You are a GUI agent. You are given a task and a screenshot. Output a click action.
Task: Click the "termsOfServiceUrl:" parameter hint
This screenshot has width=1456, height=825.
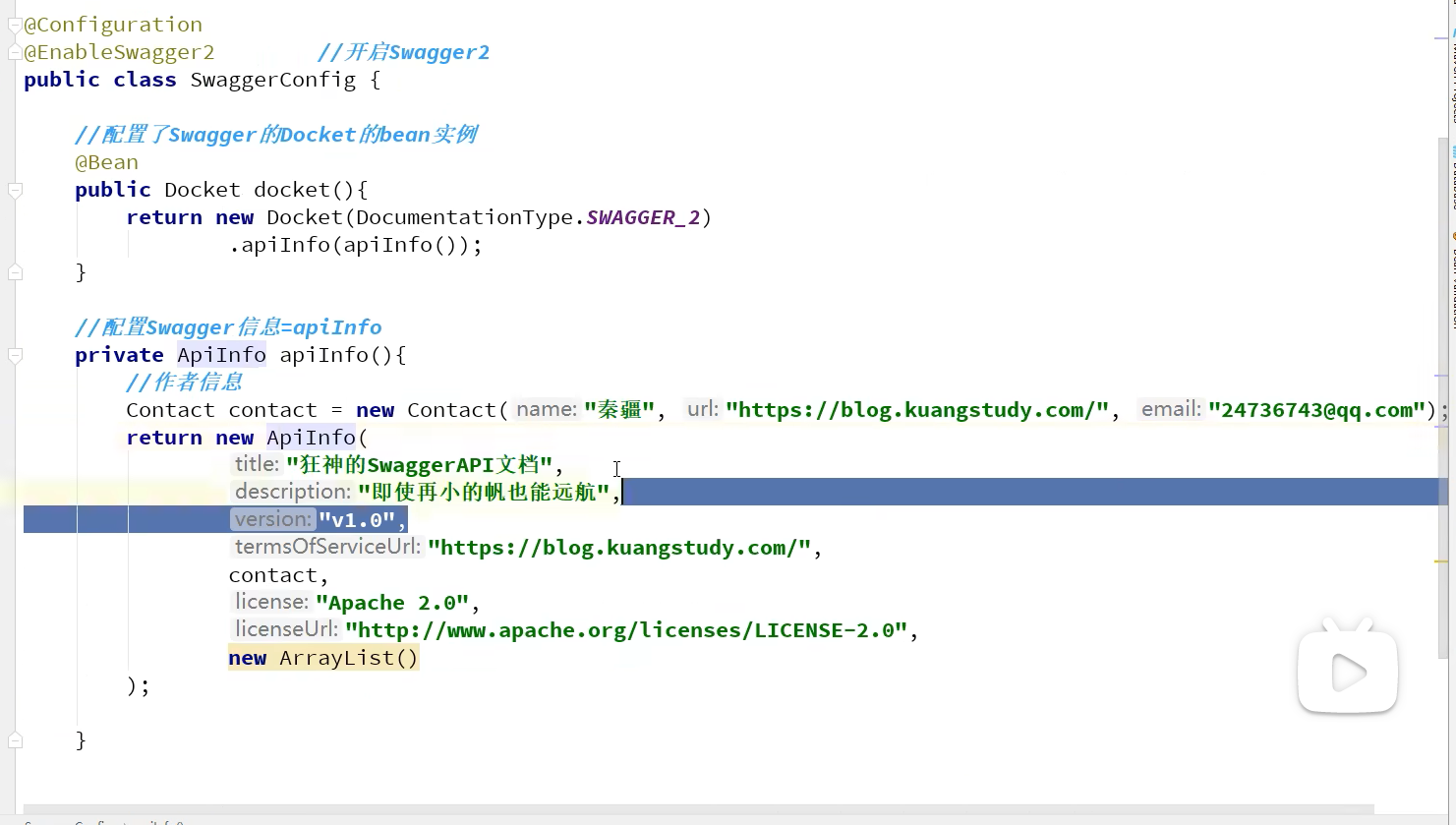click(327, 547)
